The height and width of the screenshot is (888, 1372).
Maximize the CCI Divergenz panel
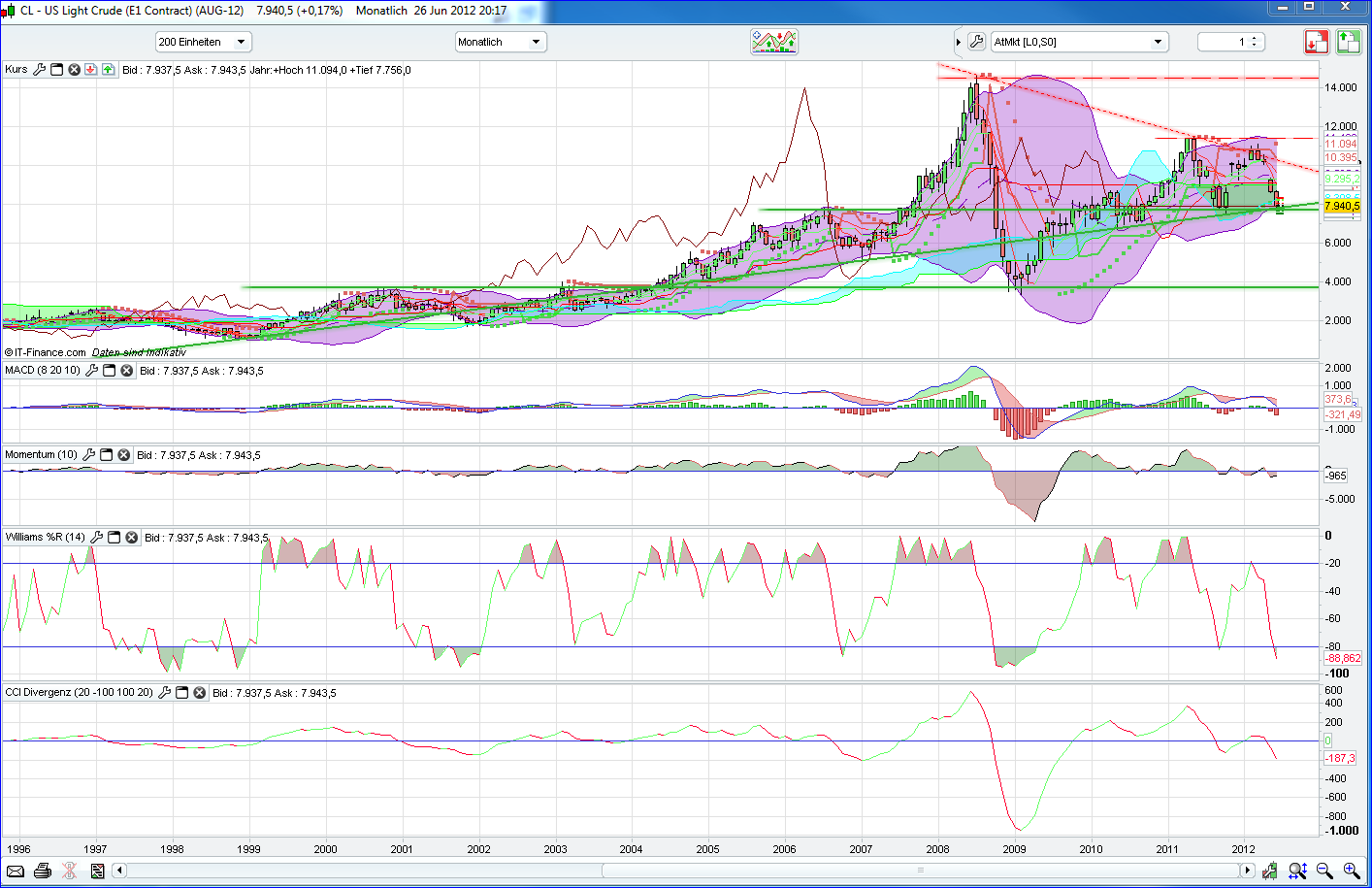pyautogui.click(x=182, y=693)
